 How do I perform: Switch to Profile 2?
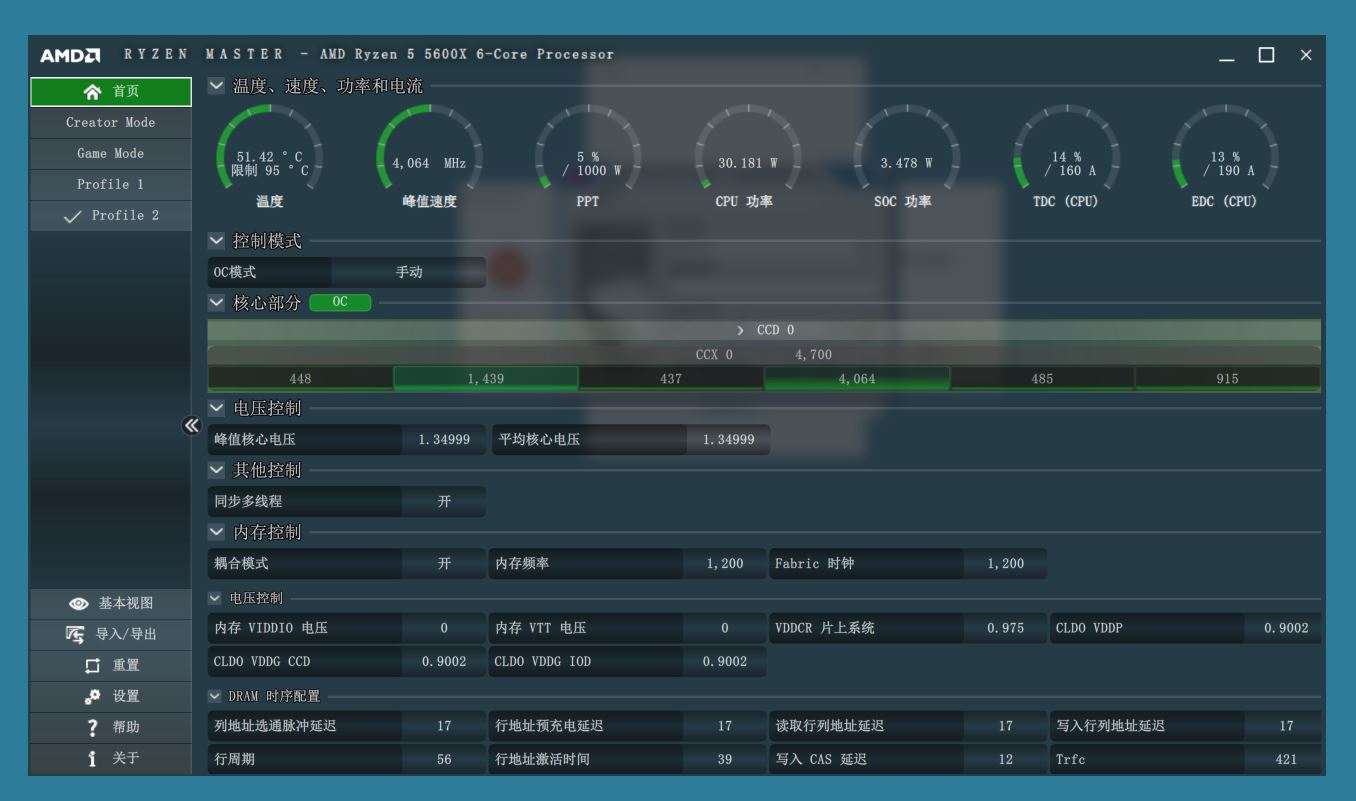click(x=111, y=216)
